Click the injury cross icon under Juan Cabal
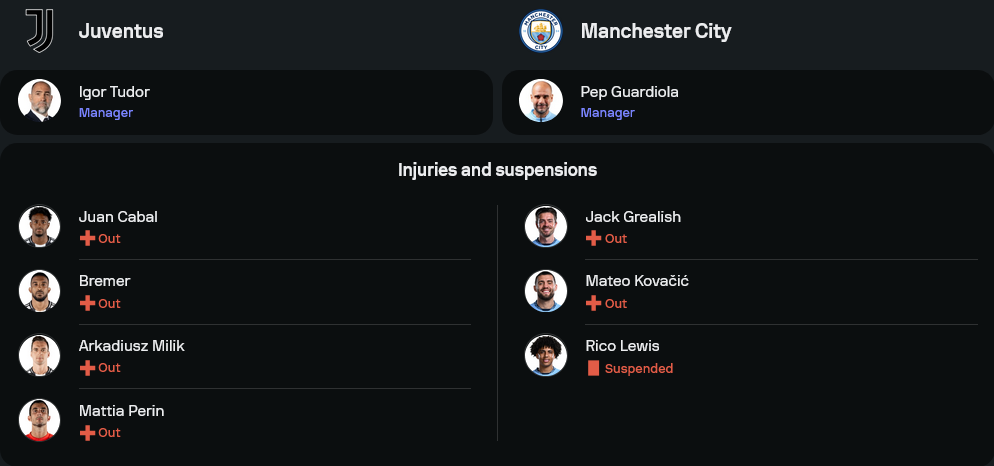The image size is (994, 466). [87, 239]
